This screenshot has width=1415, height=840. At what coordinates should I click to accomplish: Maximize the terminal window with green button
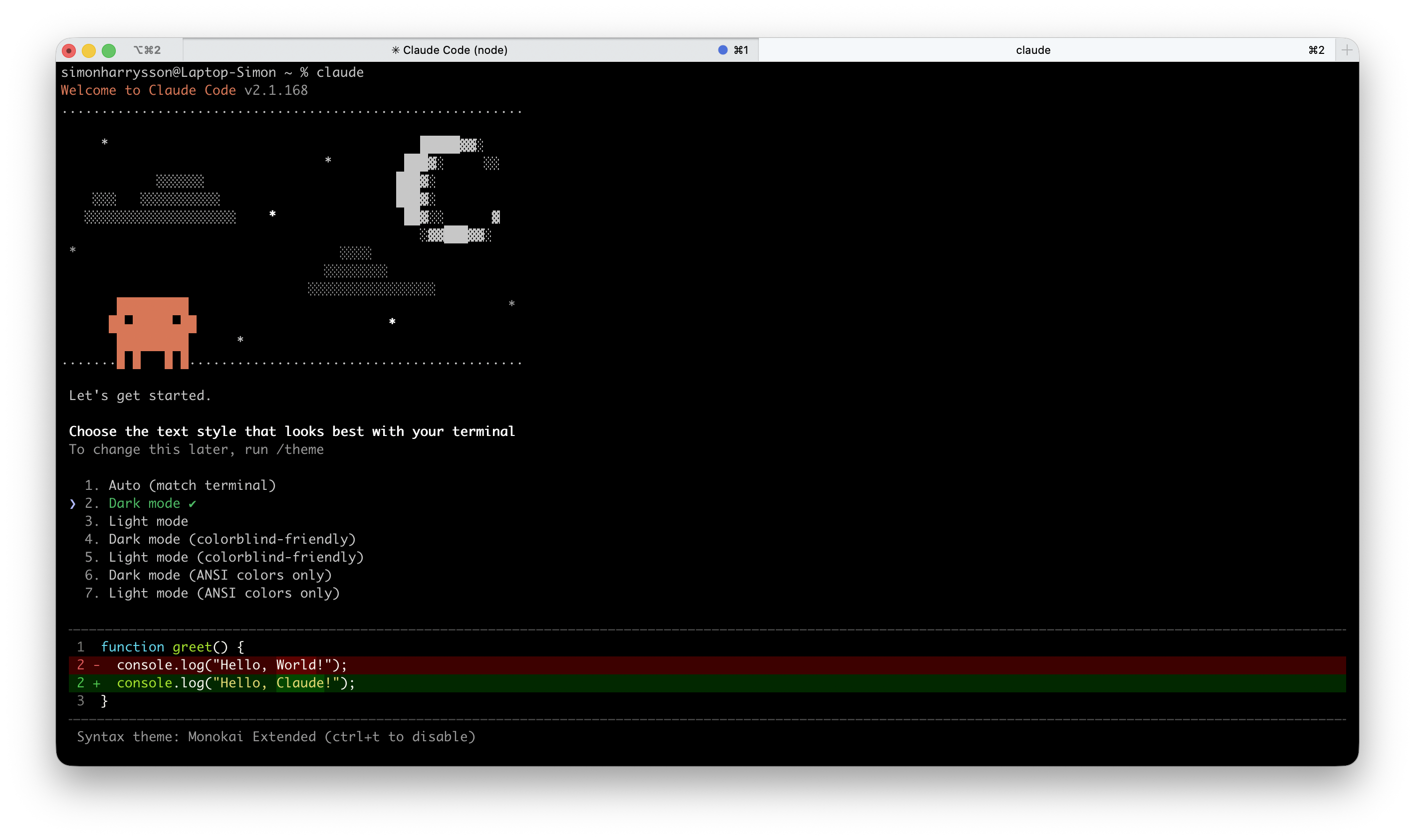109,51
